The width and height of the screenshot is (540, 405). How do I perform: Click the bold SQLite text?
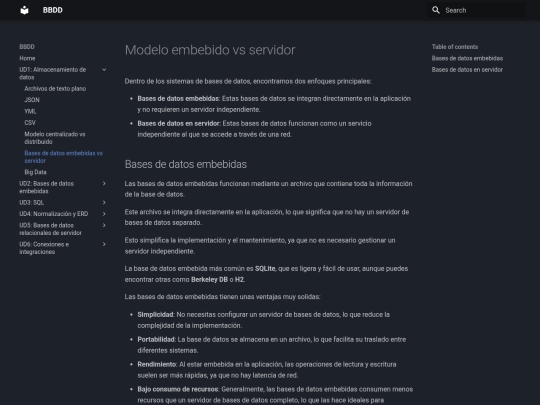point(265,269)
